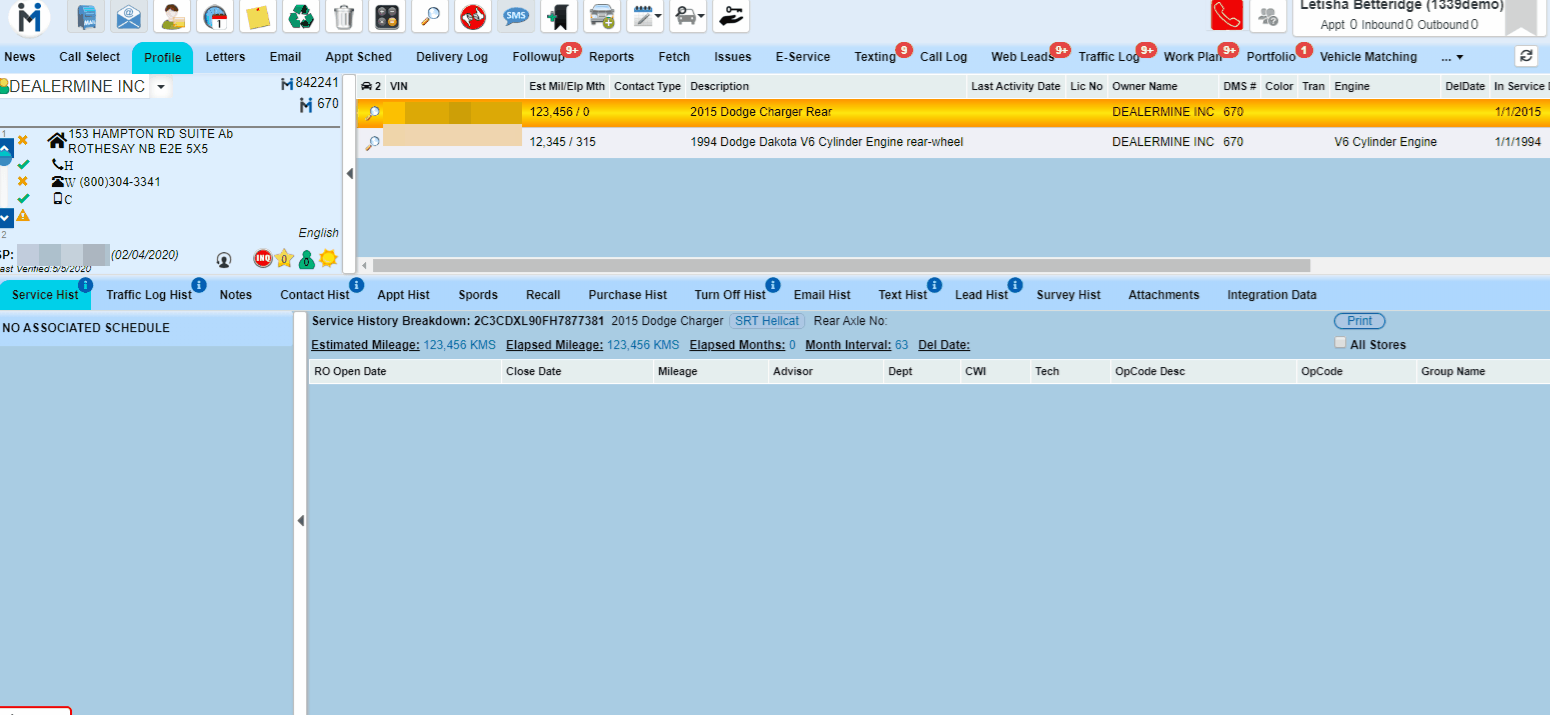Open the SMS messaging icon
The image size is (1550, 715).
point(516,16)
